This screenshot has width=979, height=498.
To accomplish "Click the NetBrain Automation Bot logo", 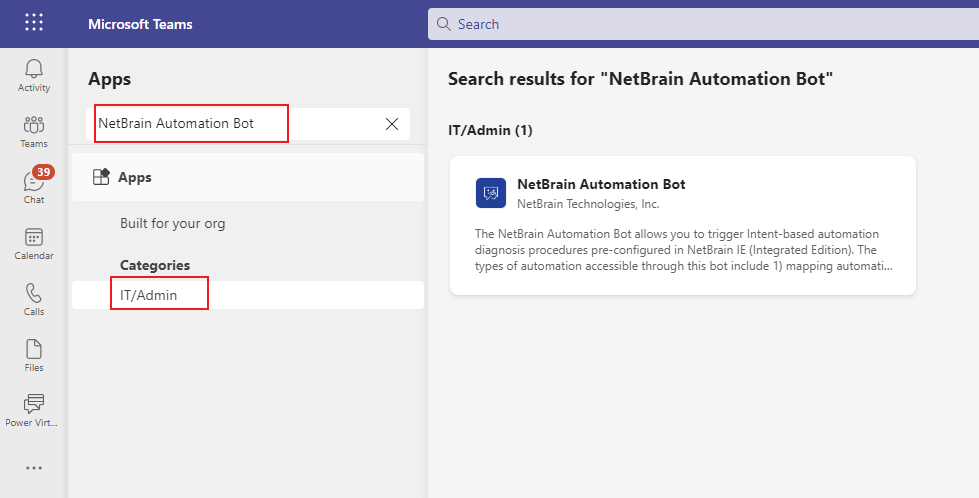I will tap(491, 192).
